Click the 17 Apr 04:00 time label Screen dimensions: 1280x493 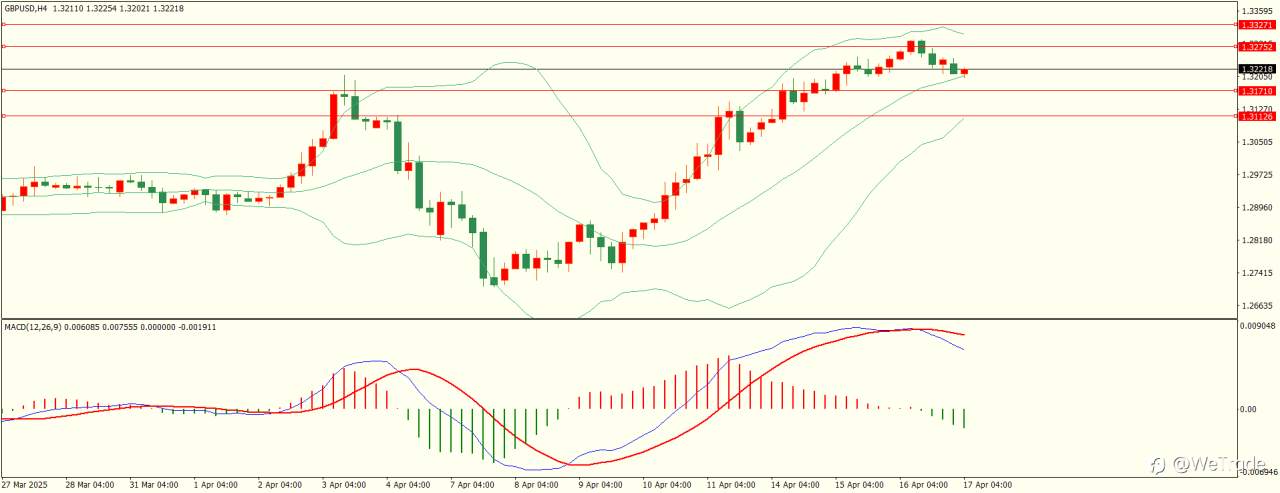point(986,485)
